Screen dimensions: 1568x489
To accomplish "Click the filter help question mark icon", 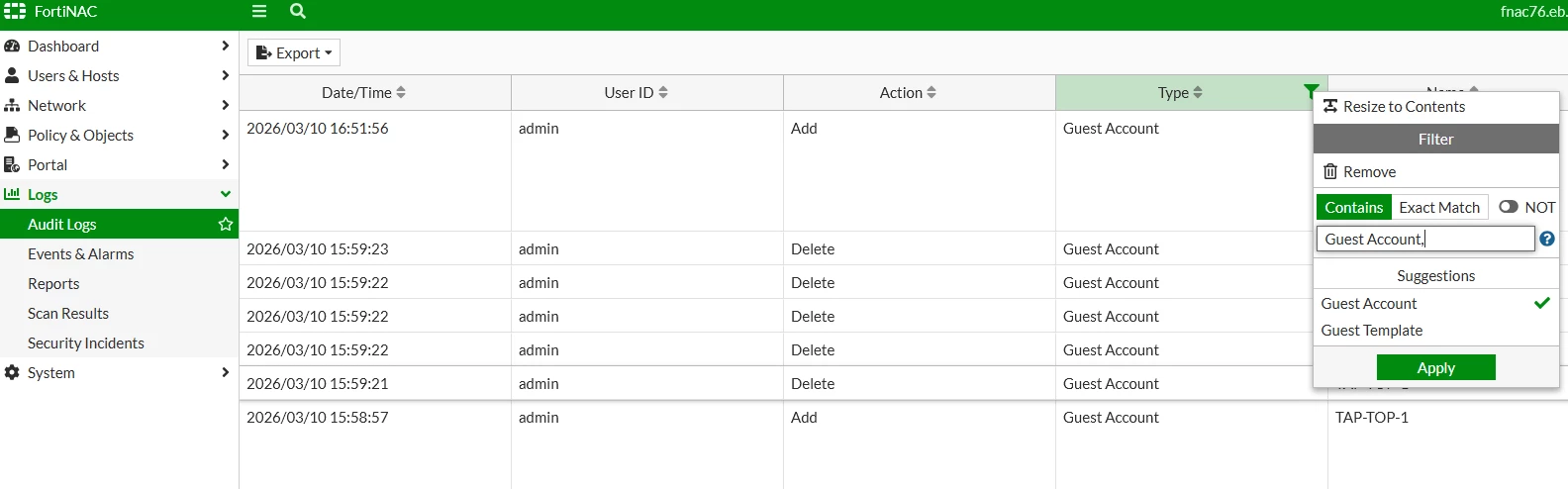I will (x=1547, y=239).
